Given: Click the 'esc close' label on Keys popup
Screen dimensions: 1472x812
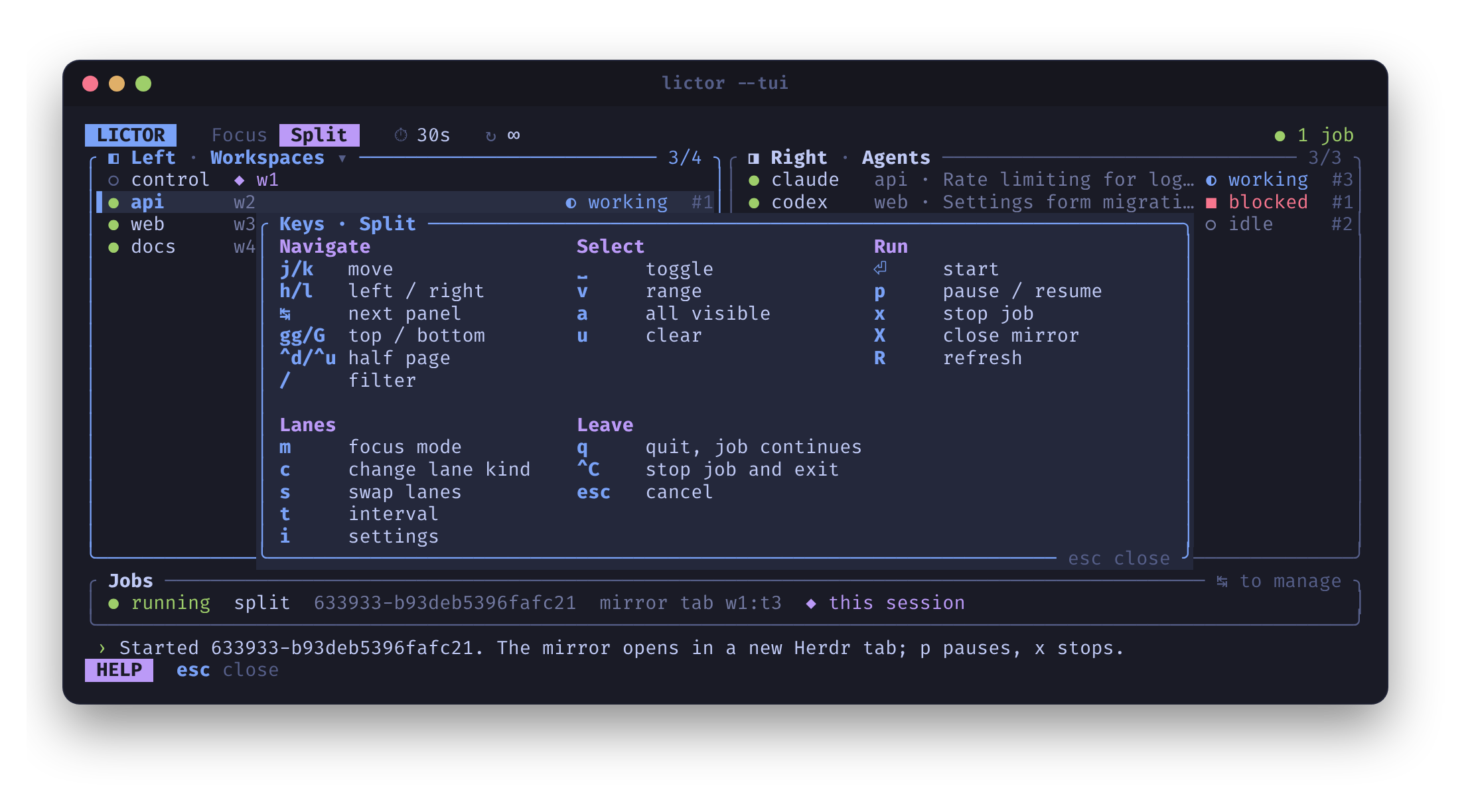Looking at the screenshot, I should point(1119,559).
